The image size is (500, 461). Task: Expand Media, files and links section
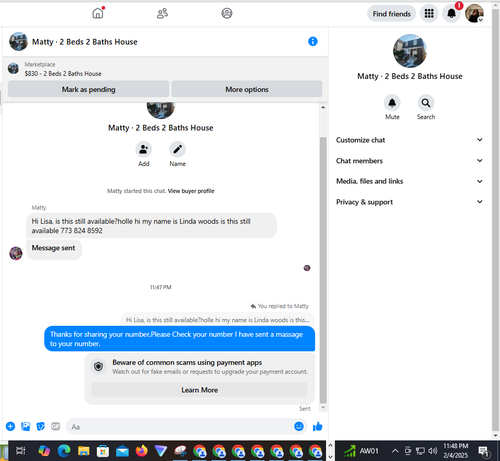click(x=409, y=181)
